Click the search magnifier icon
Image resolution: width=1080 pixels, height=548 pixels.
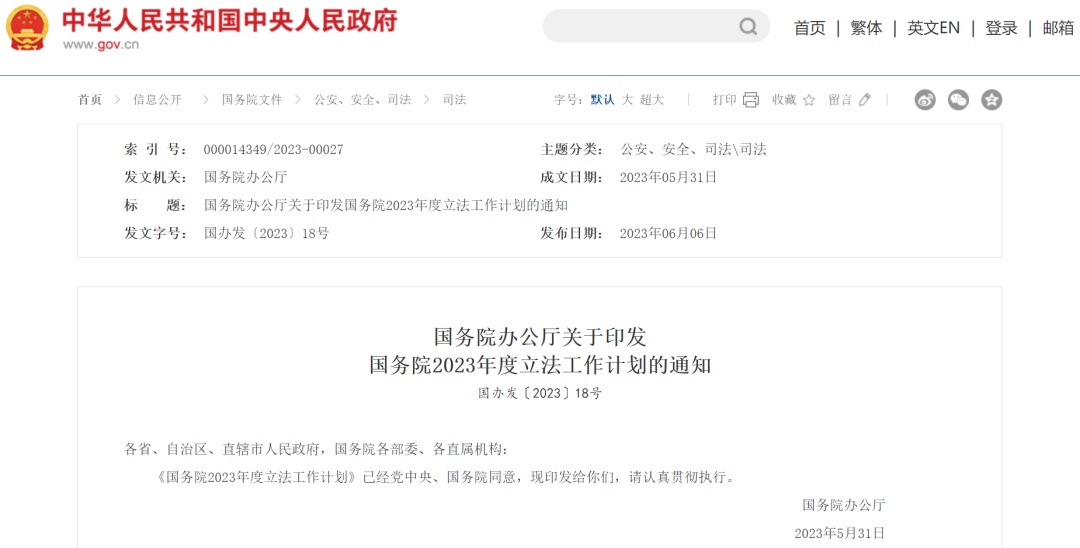click(x=748, y=27)
